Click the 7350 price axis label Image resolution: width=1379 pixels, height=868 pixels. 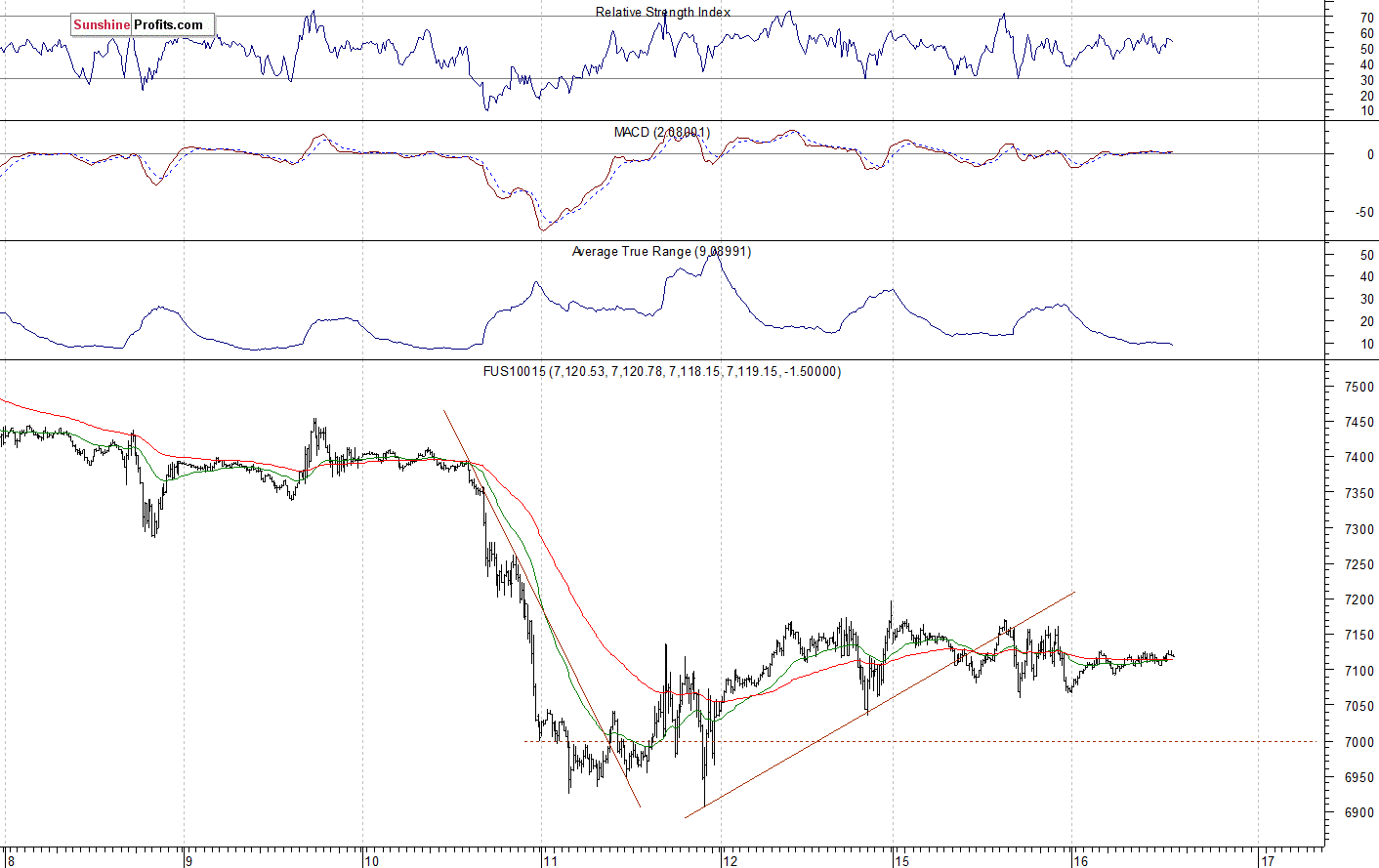click(x=1358, y=494)
